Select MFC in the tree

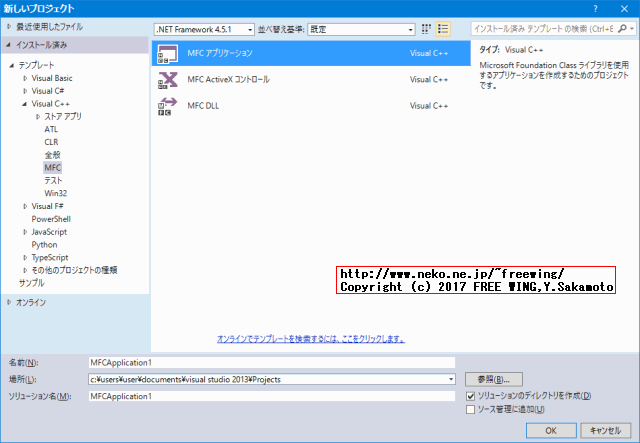coord(53,167)
